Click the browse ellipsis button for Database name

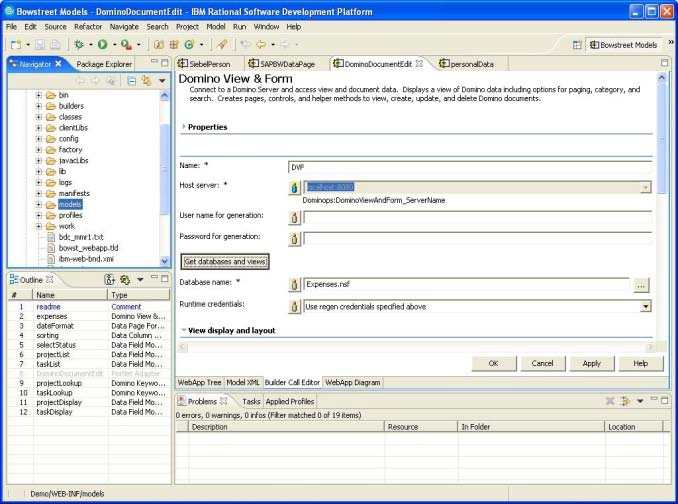click(641, 285)
